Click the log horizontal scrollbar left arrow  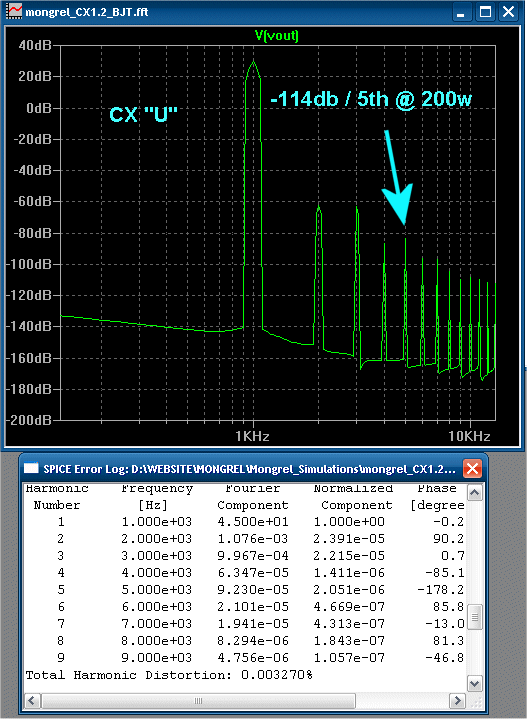(32, 701)
